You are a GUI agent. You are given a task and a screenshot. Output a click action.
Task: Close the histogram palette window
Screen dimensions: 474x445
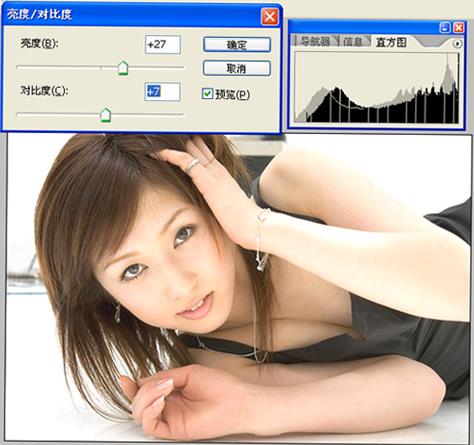click(x=459, y=27)
